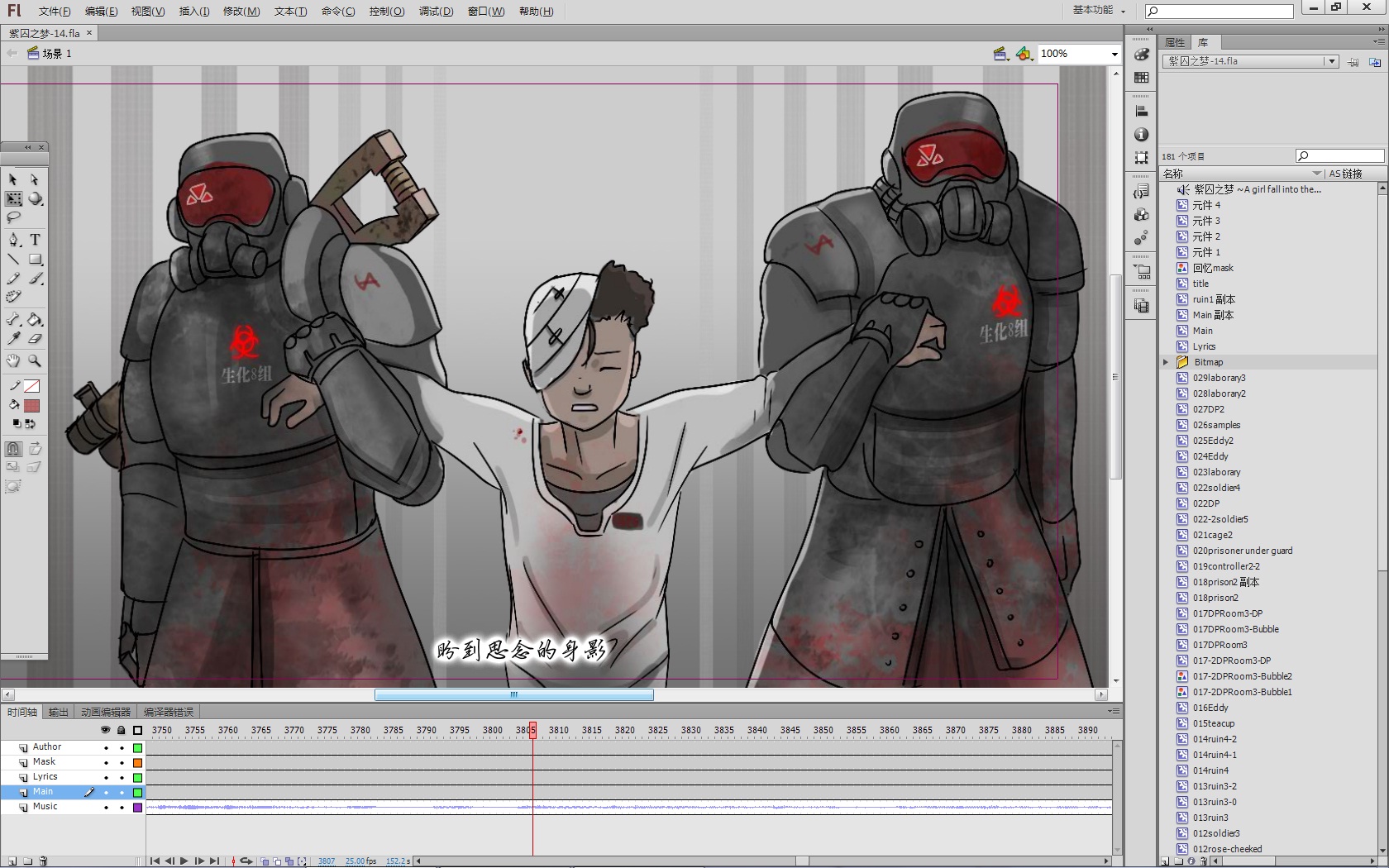
Task: Select the Line tool
Action: click(13, 260)
